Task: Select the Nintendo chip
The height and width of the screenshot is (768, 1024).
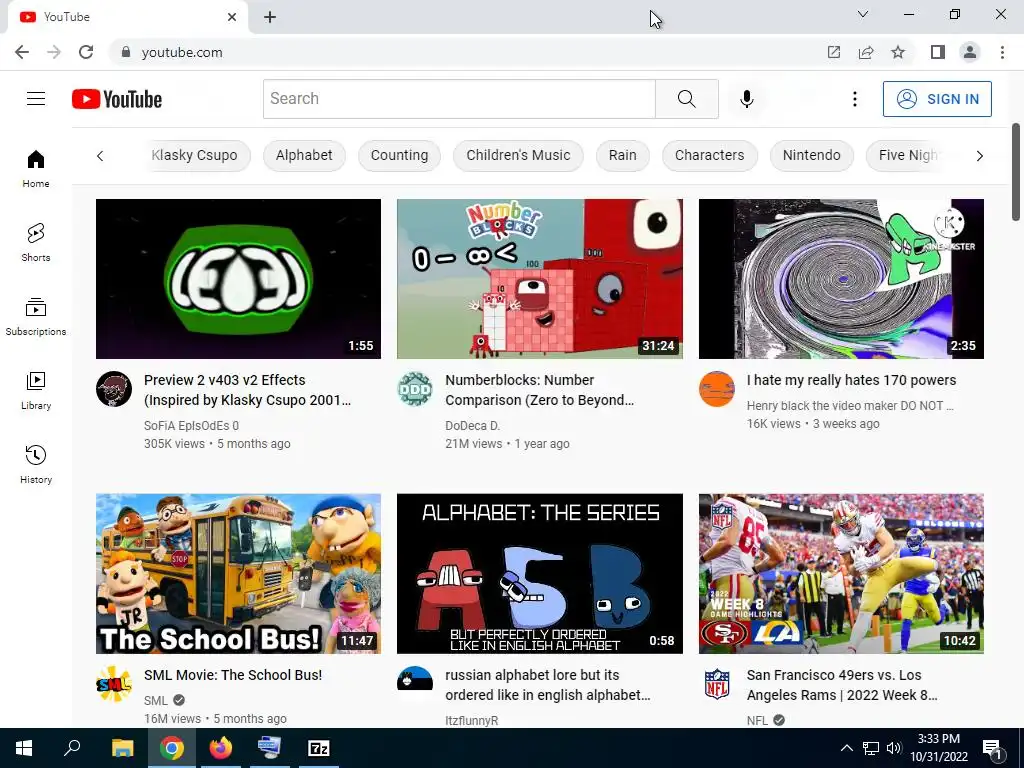Action: [x=811, y=155]
